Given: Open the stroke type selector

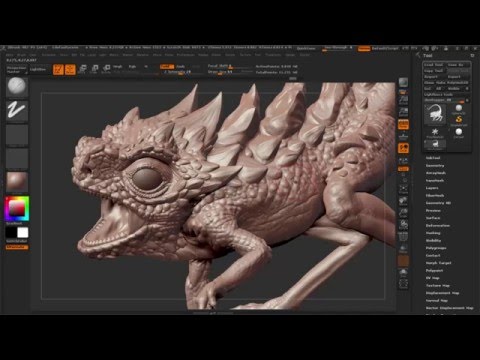Looking at the screenshot, I should (x=17, y=111).
